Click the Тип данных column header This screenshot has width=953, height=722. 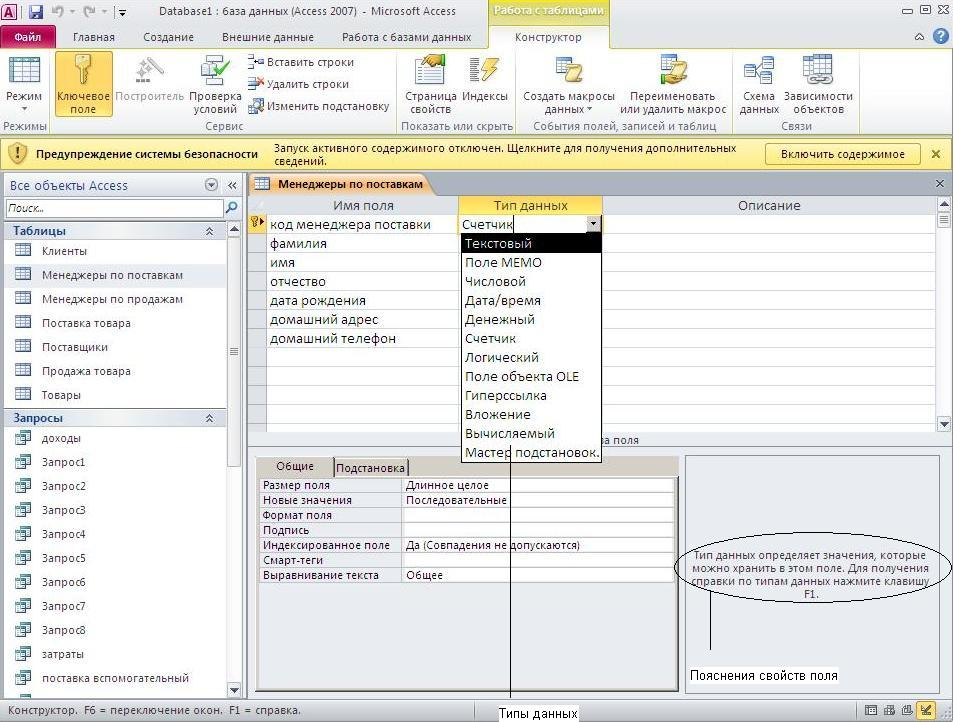[530, 205]
